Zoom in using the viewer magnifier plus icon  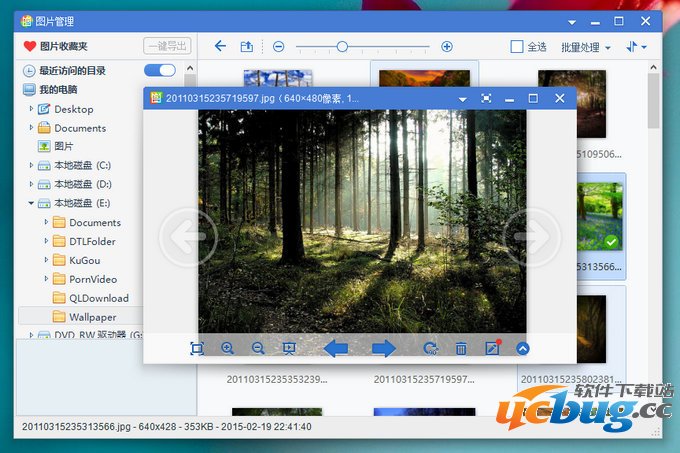tap(227, 348)
